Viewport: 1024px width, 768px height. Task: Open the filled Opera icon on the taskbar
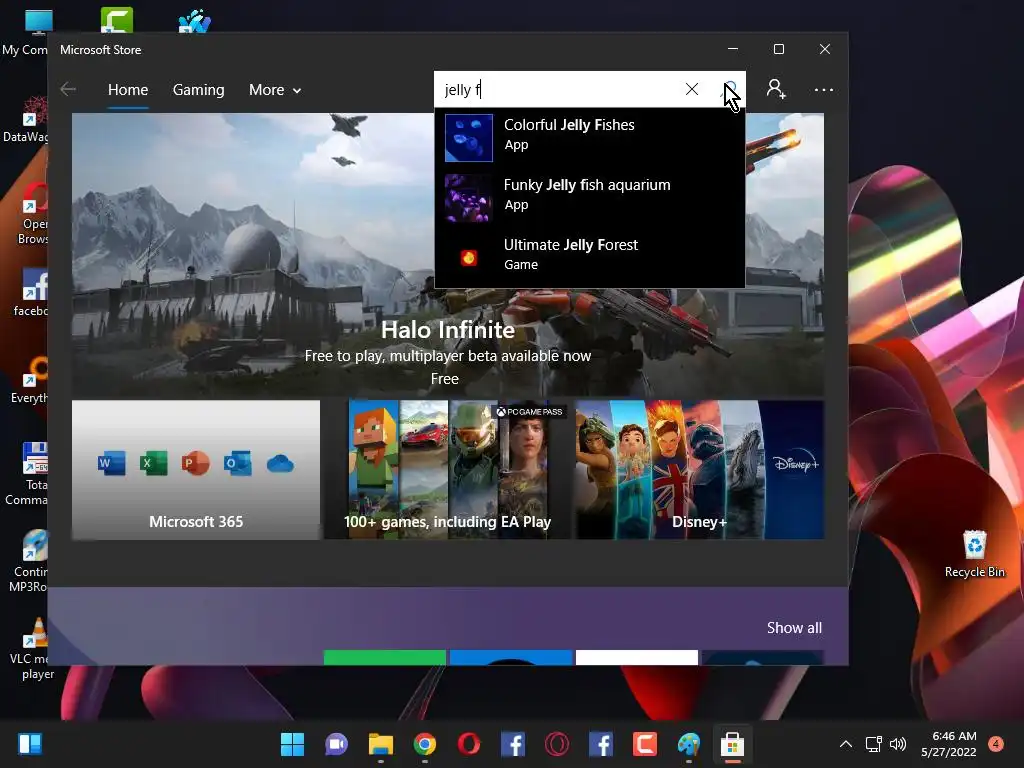[469, 744]
